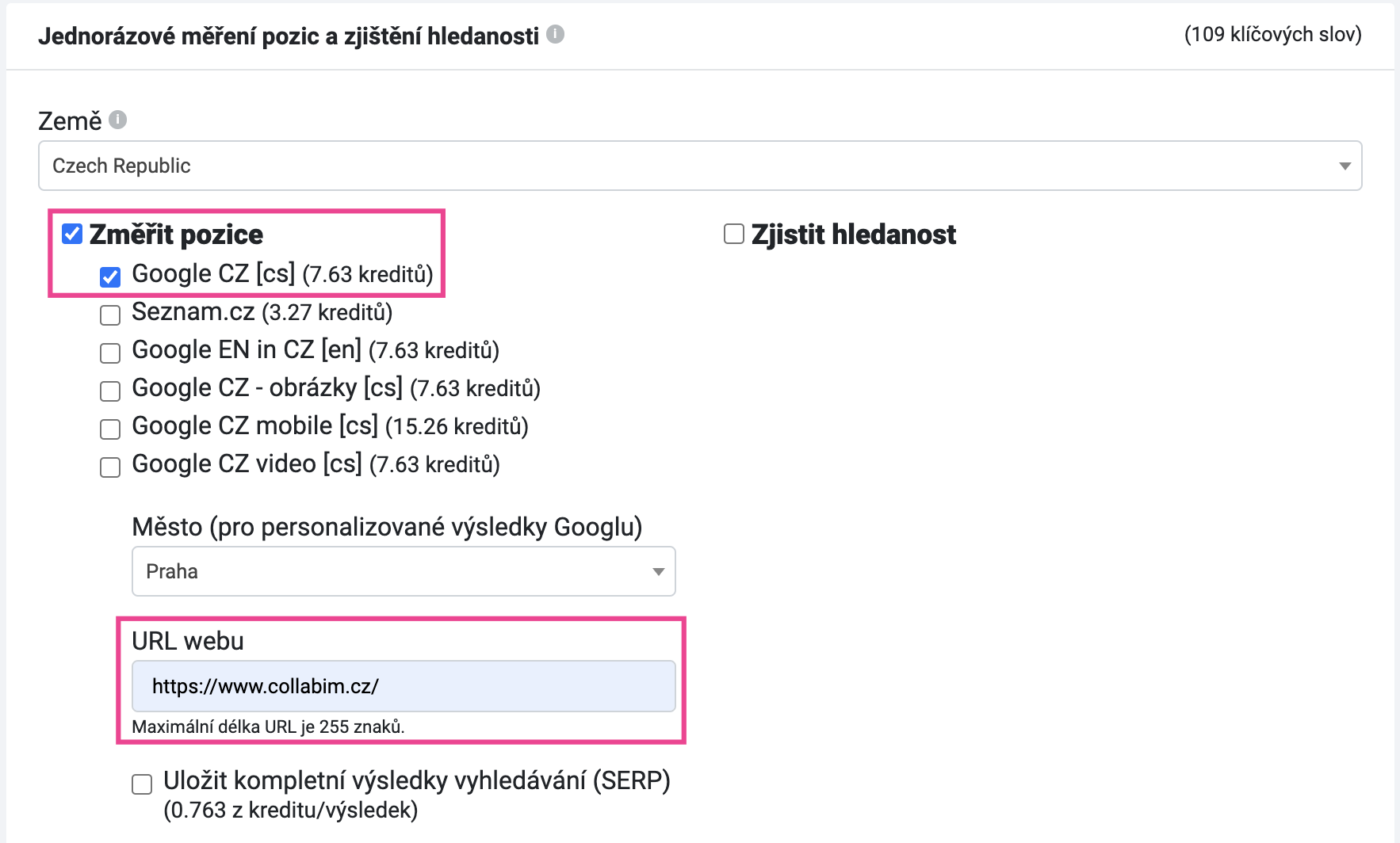Enable the Seznam.cz checkbox

tap(110, 315)
